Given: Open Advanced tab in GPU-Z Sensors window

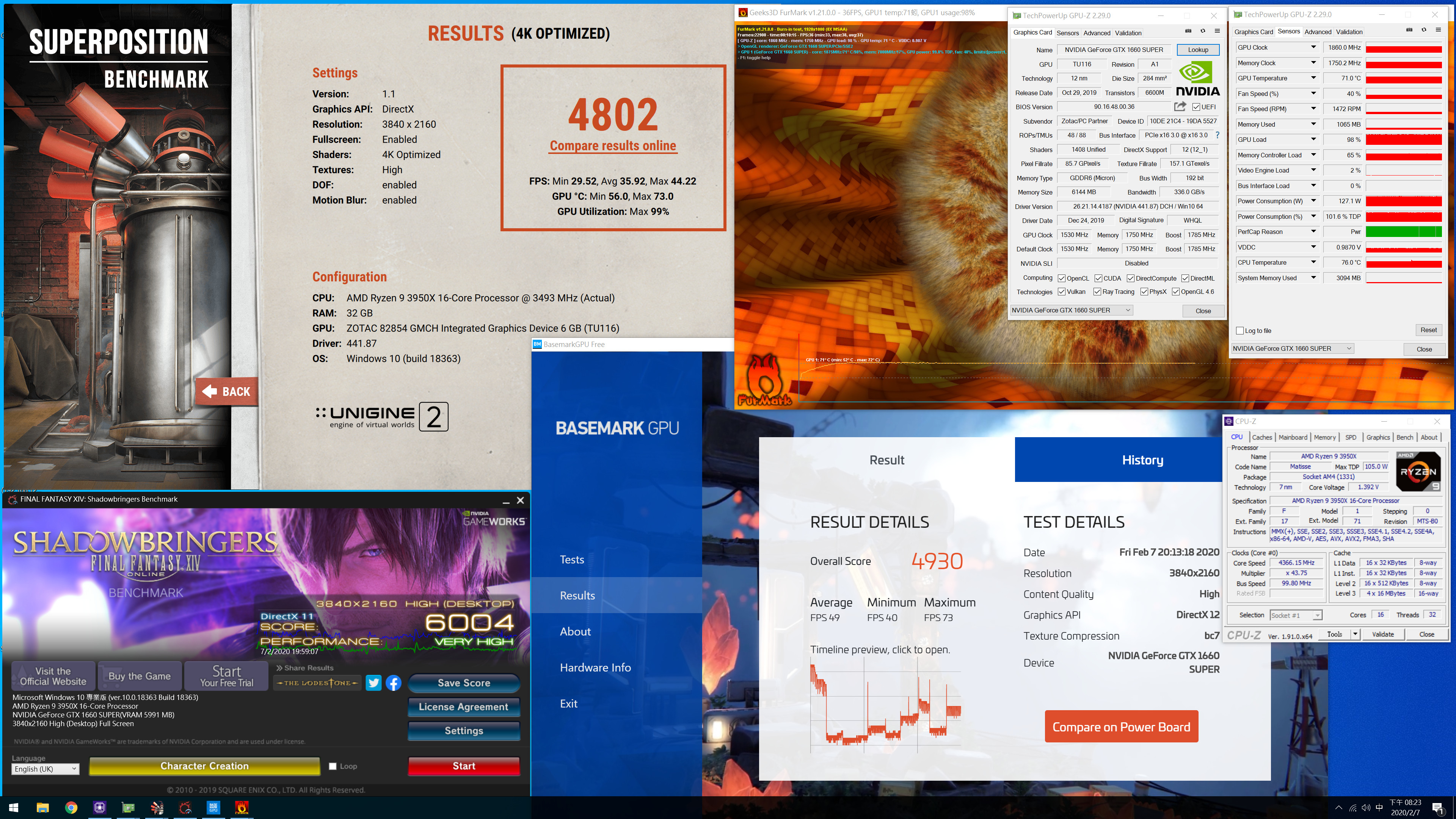Looking at the screenshot, I should pos(1318,31).
